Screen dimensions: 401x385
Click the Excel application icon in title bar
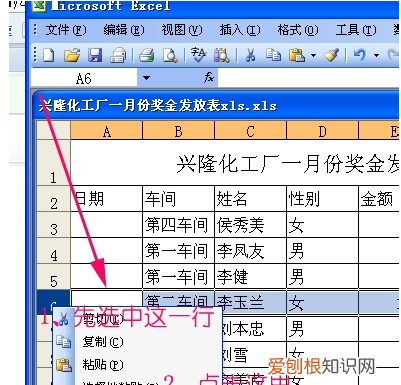point(39,5)
